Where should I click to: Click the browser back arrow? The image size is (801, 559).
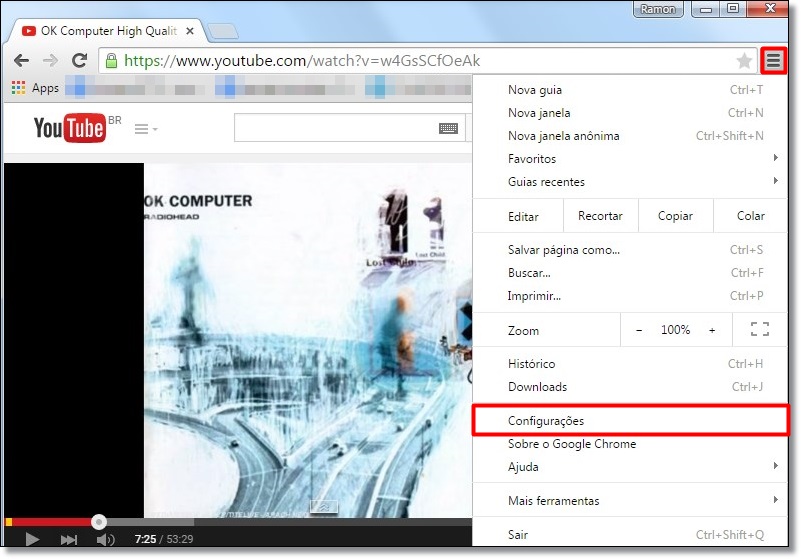pos(21,61)
